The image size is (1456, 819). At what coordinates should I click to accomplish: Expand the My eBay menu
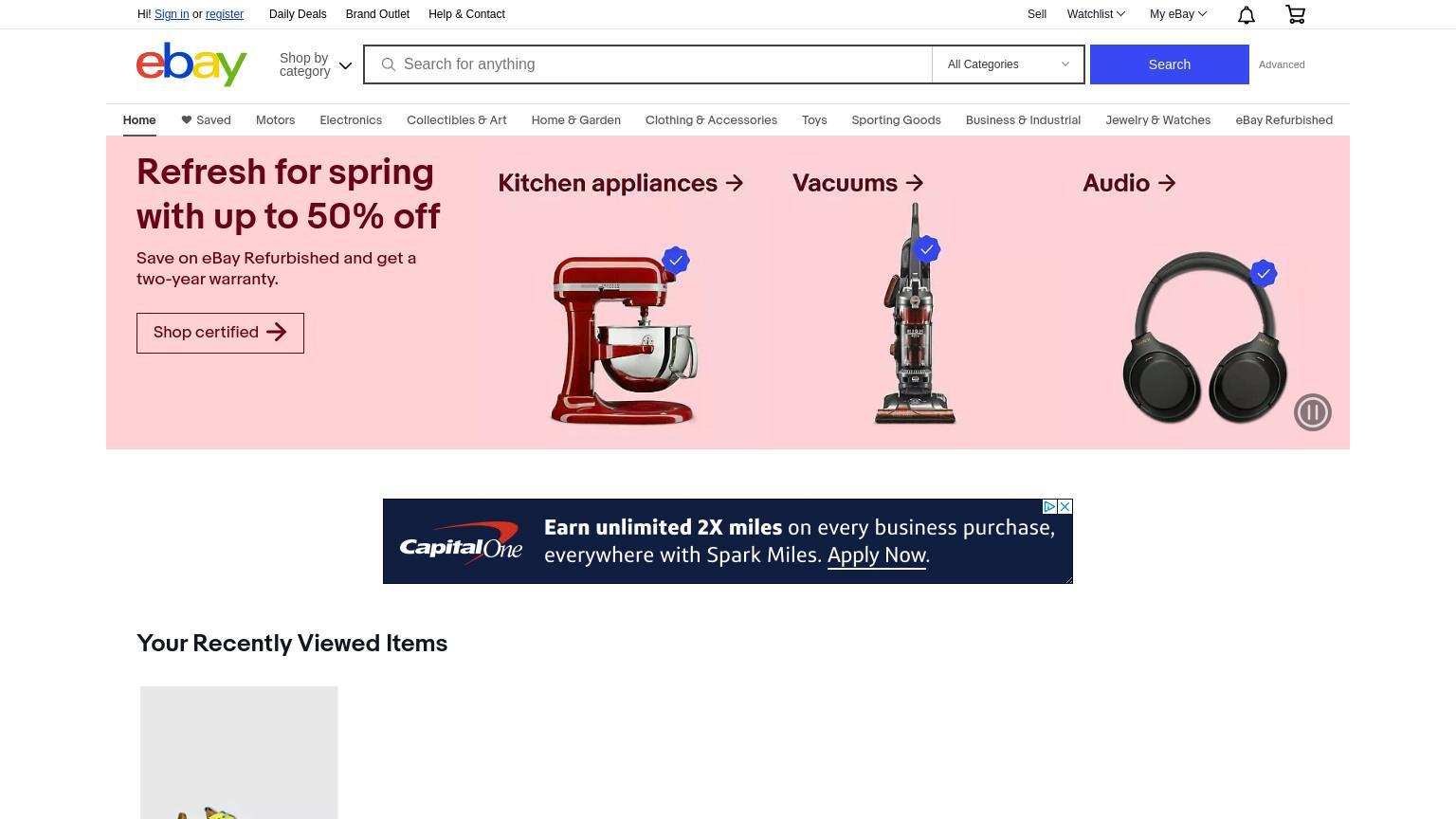[x=1178, y=14]
